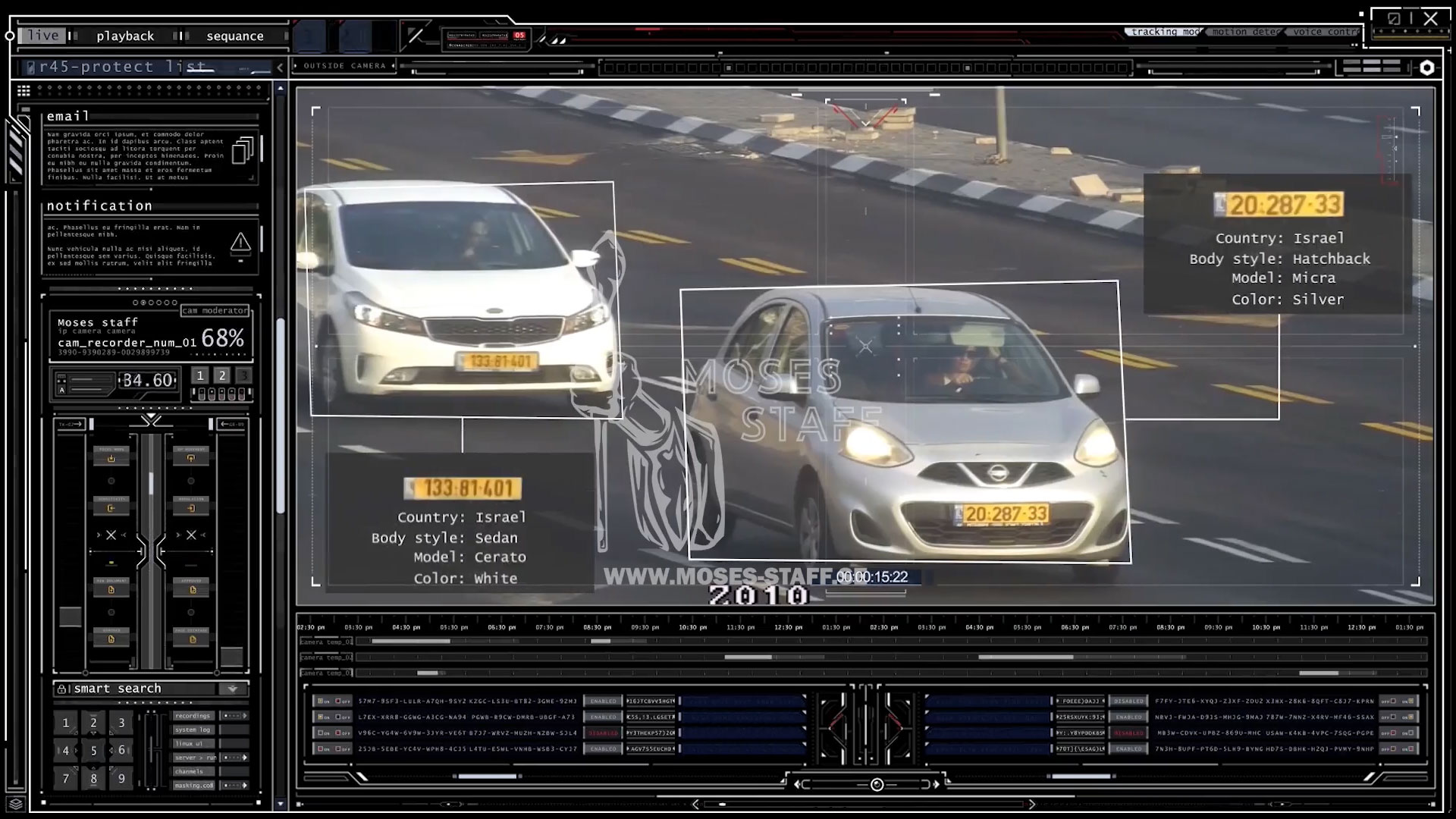Click the left X crosshair control

click(x=111, y=535)
